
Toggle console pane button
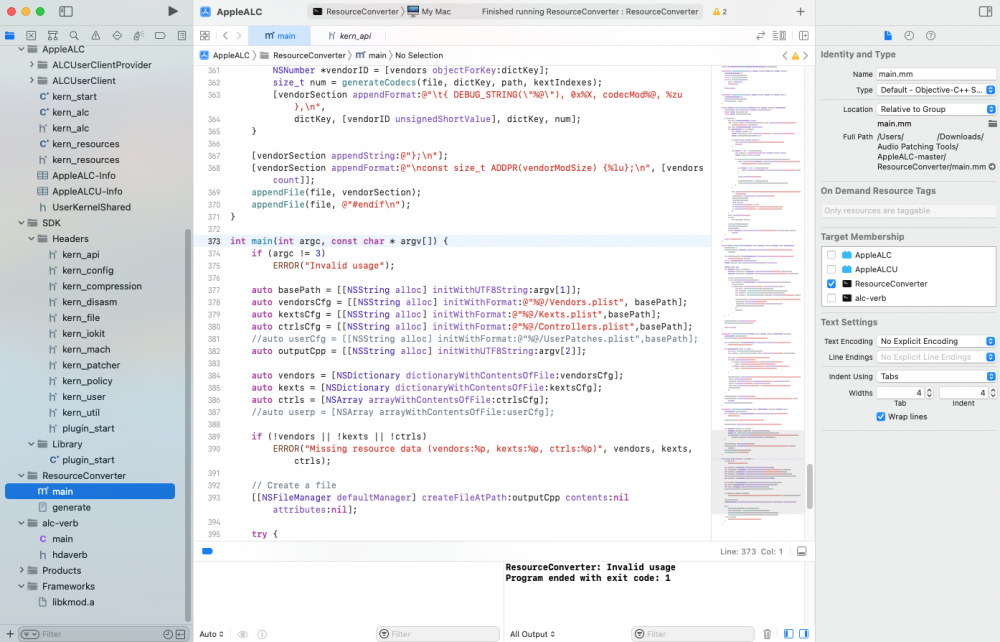pos(804,634)
